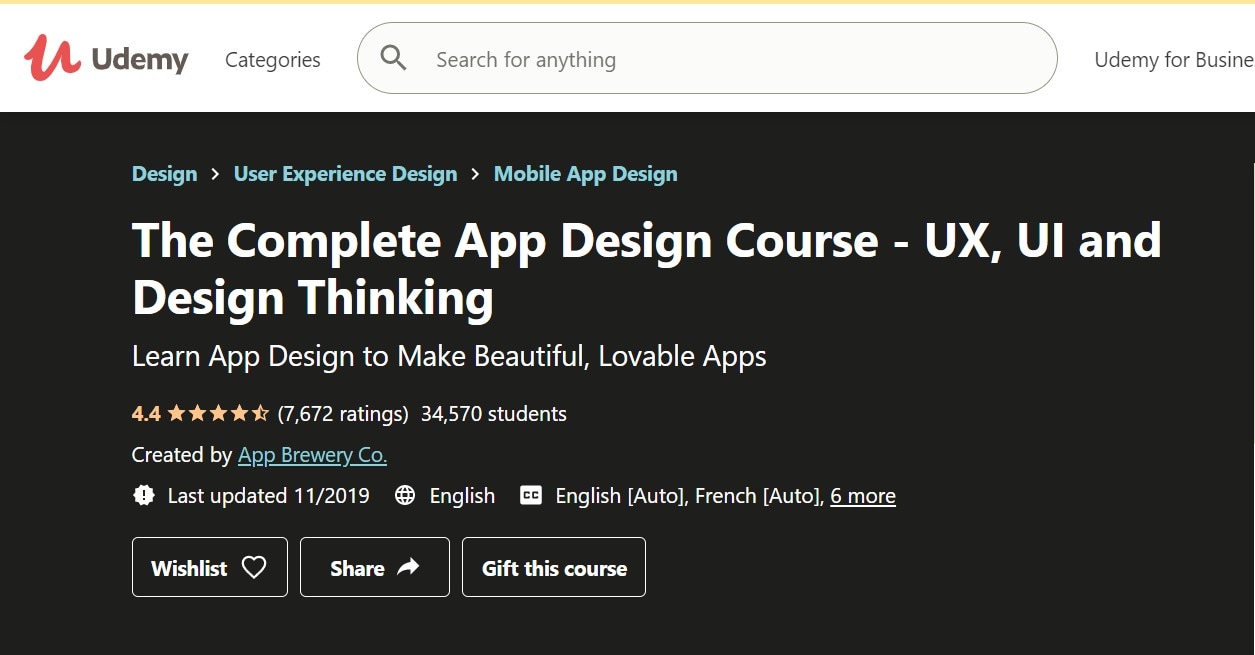This screenshot has width=1255, height=655.
Task: Click the Udemy logo icon
Action: coord(52,58)
